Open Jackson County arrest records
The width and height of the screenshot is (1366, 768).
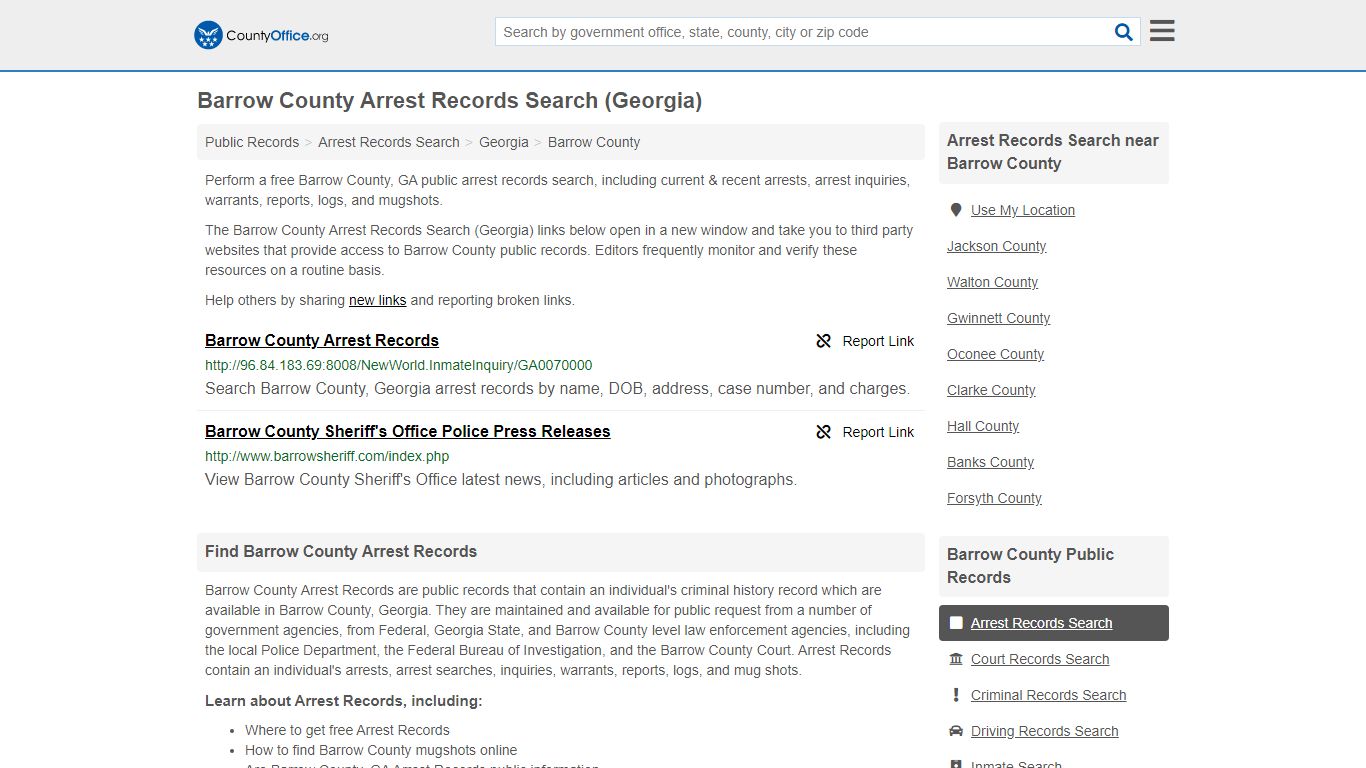pyautogui.click(x=997, y=246)
